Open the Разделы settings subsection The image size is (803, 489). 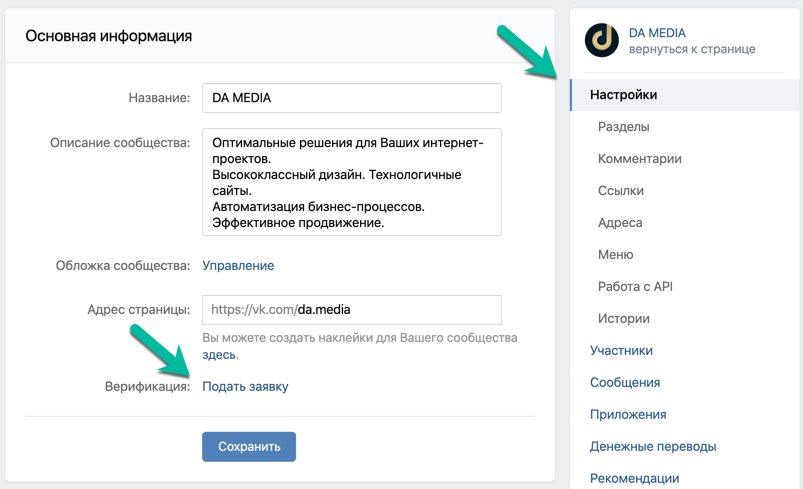click(623, 126)
